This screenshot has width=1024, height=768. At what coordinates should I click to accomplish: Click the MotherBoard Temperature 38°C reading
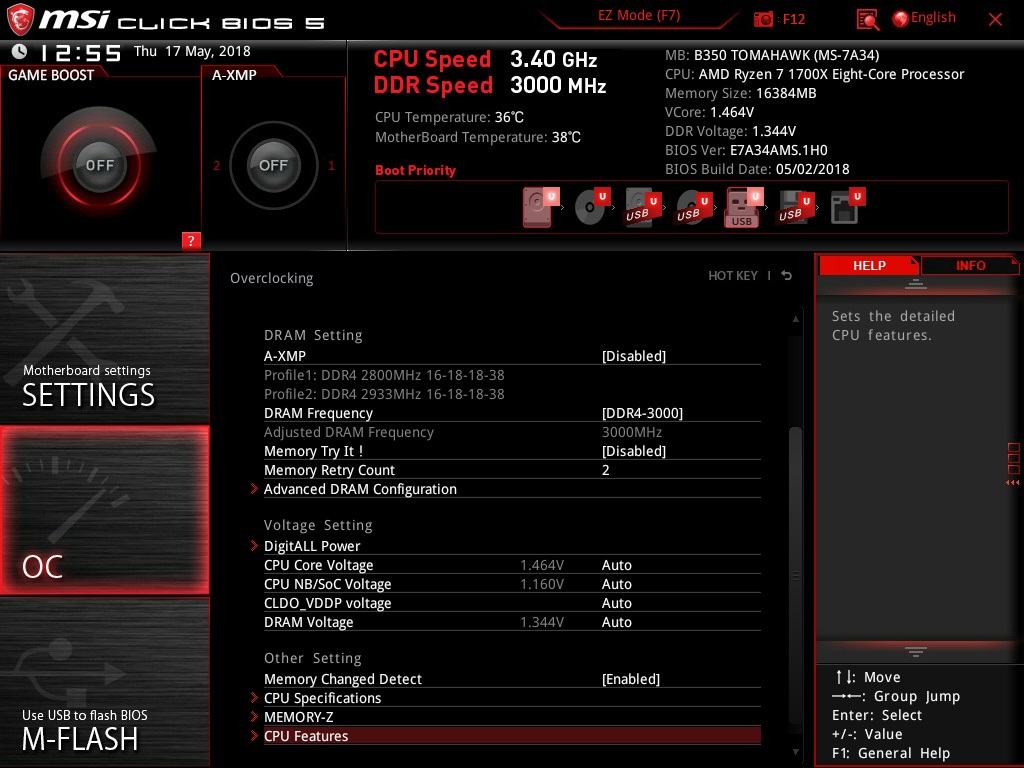(477, 137)
